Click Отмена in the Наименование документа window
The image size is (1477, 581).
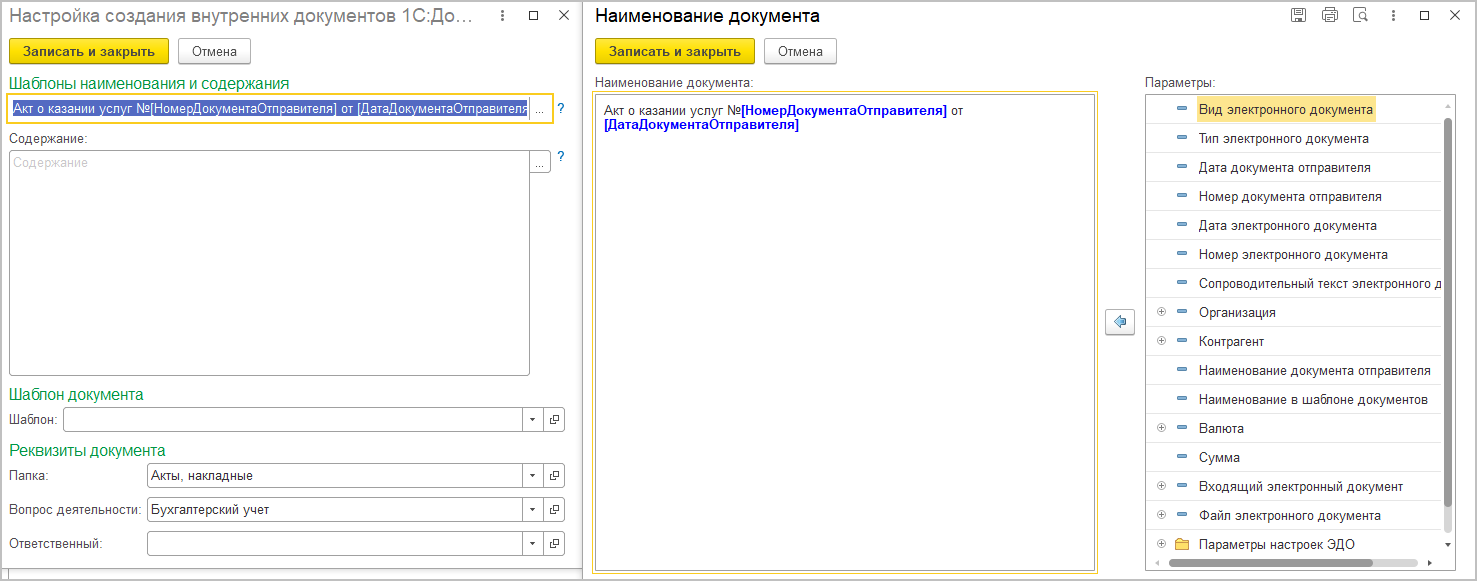800,51
